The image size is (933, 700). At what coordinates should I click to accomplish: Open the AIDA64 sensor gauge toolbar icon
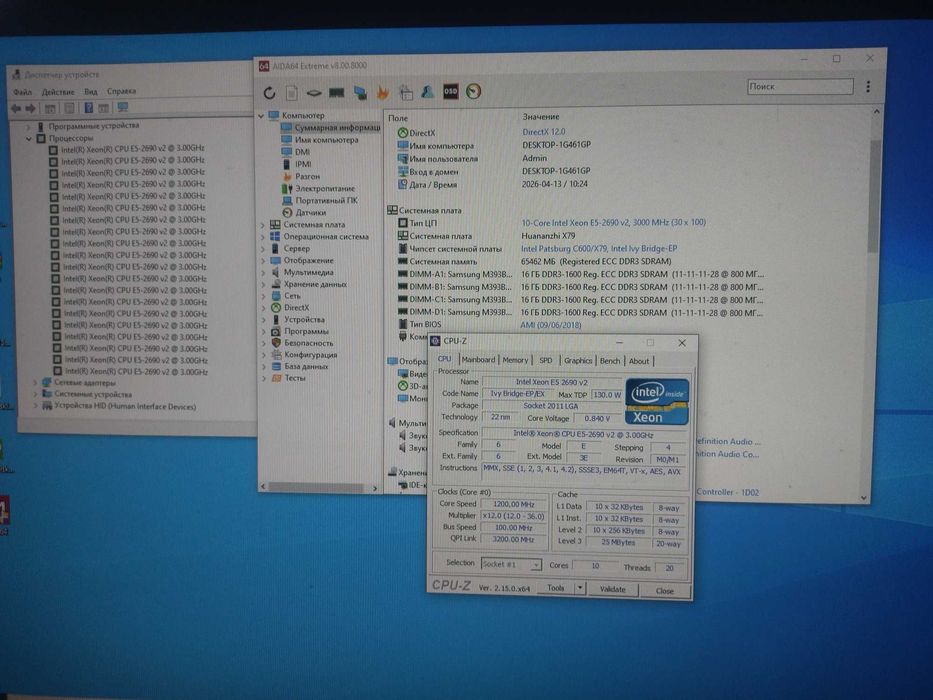[474, 91]
